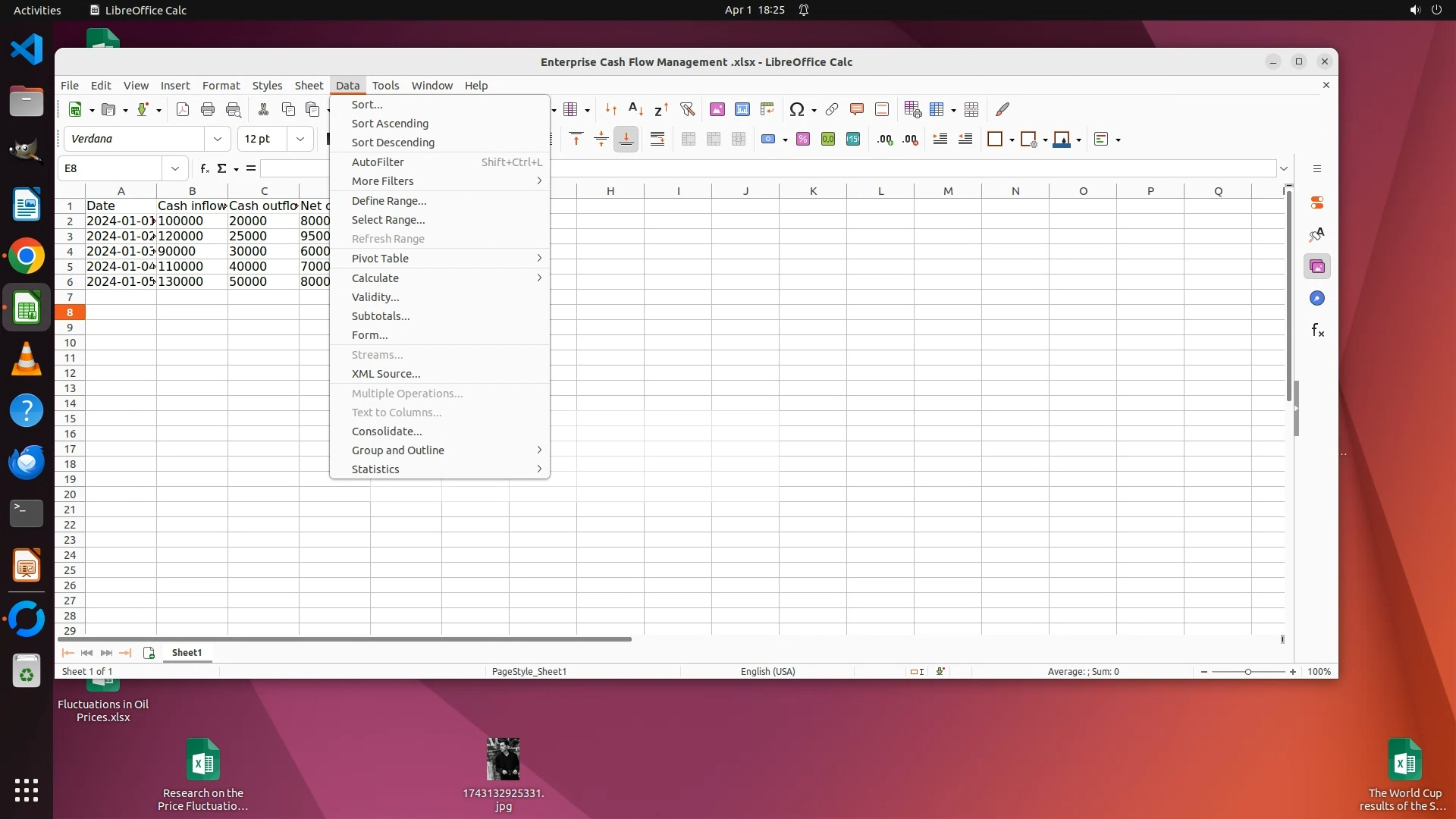1456x819 pixels.
Task: Toggle the Align Bottom button
Action: pyautogui.click(x=626, y=139)
